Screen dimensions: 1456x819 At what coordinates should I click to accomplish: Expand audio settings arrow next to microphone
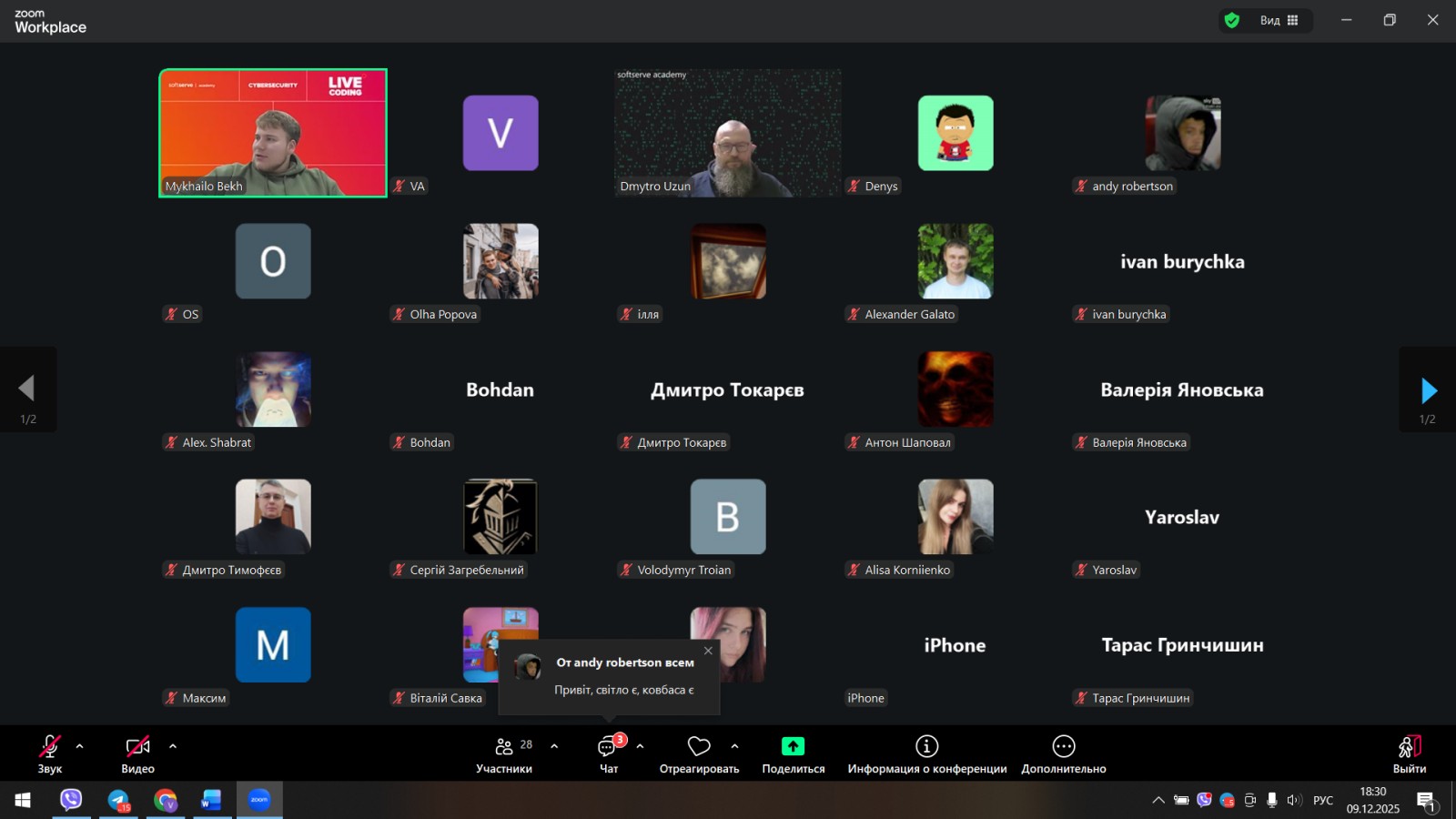pos(80,746)
